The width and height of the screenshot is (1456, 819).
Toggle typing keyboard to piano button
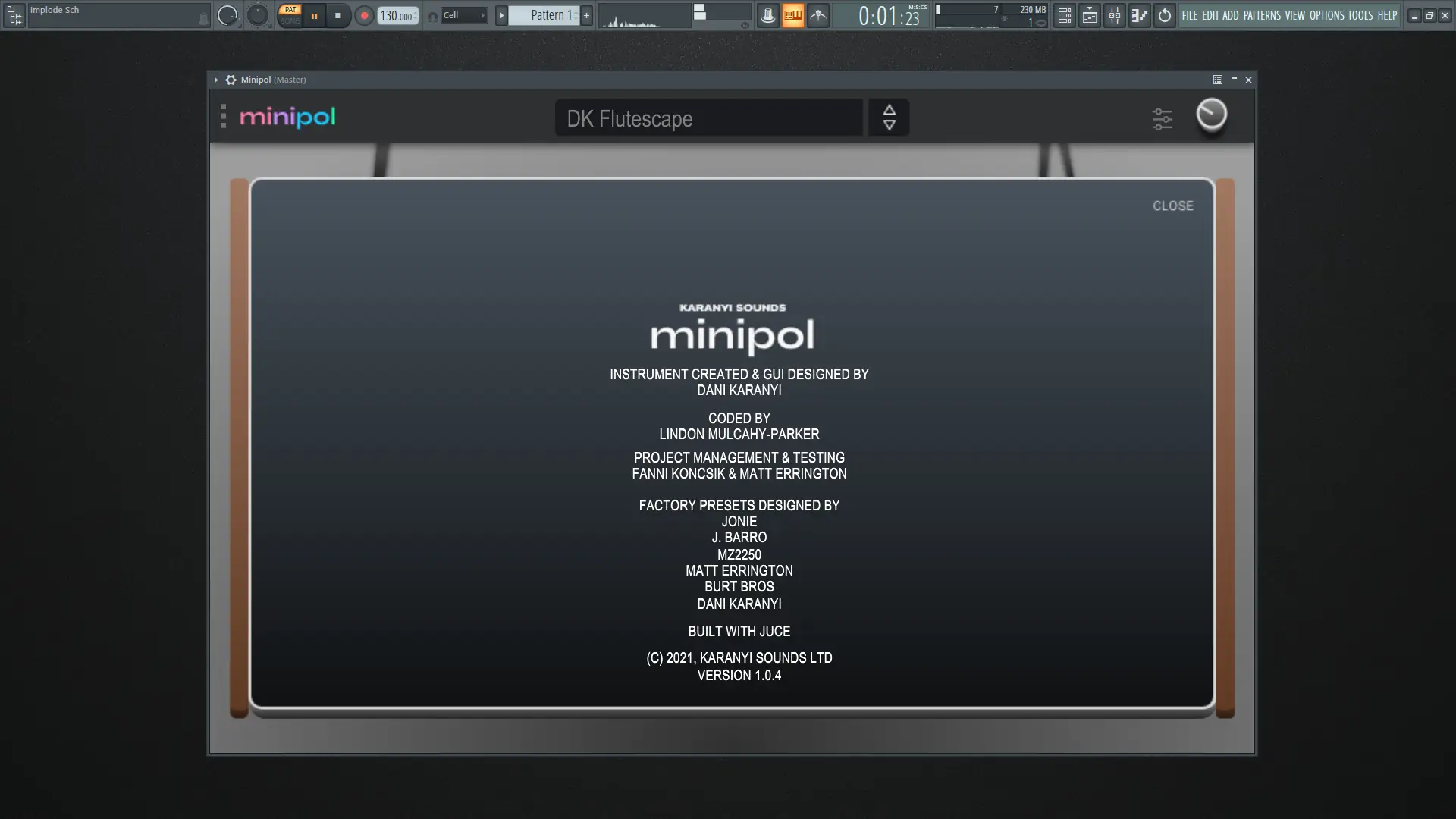click(x=792, y=15)
